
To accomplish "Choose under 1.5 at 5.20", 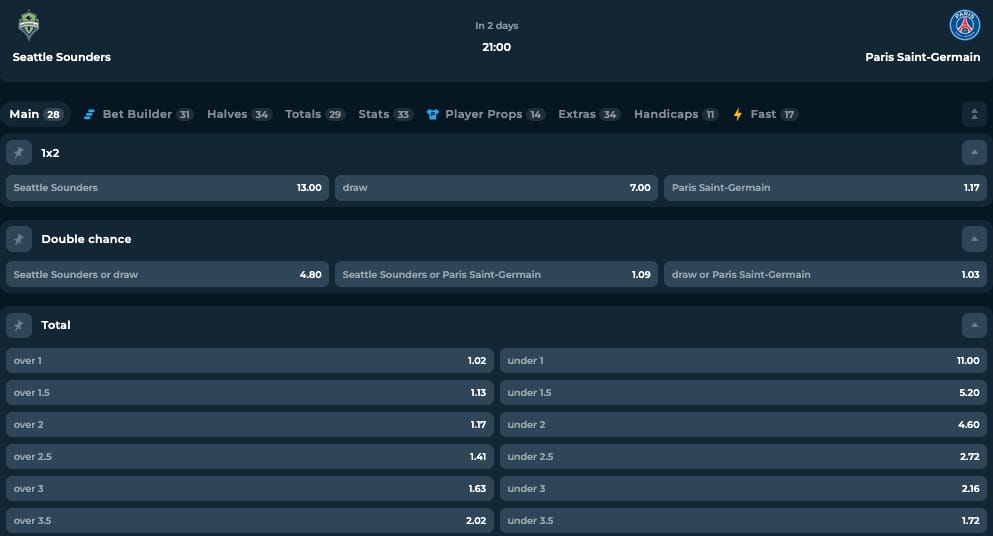I will pyautogui.click(x=743, y=393).
